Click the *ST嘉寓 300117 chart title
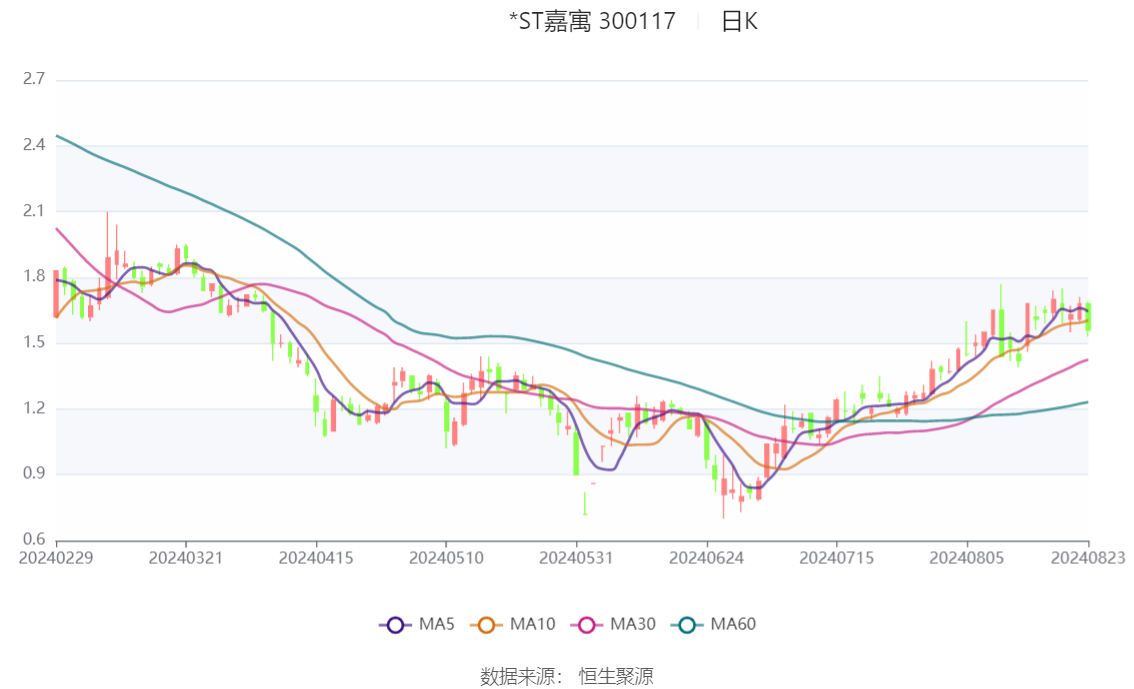1134x689 pixels. pyautogui.click(x=592, y=22)
